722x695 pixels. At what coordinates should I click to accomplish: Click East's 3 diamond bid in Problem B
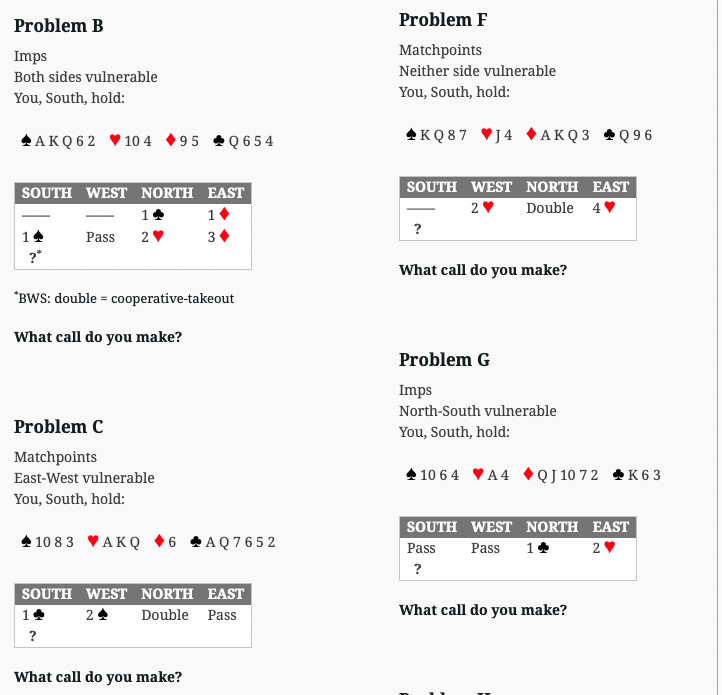click(219, 237)
